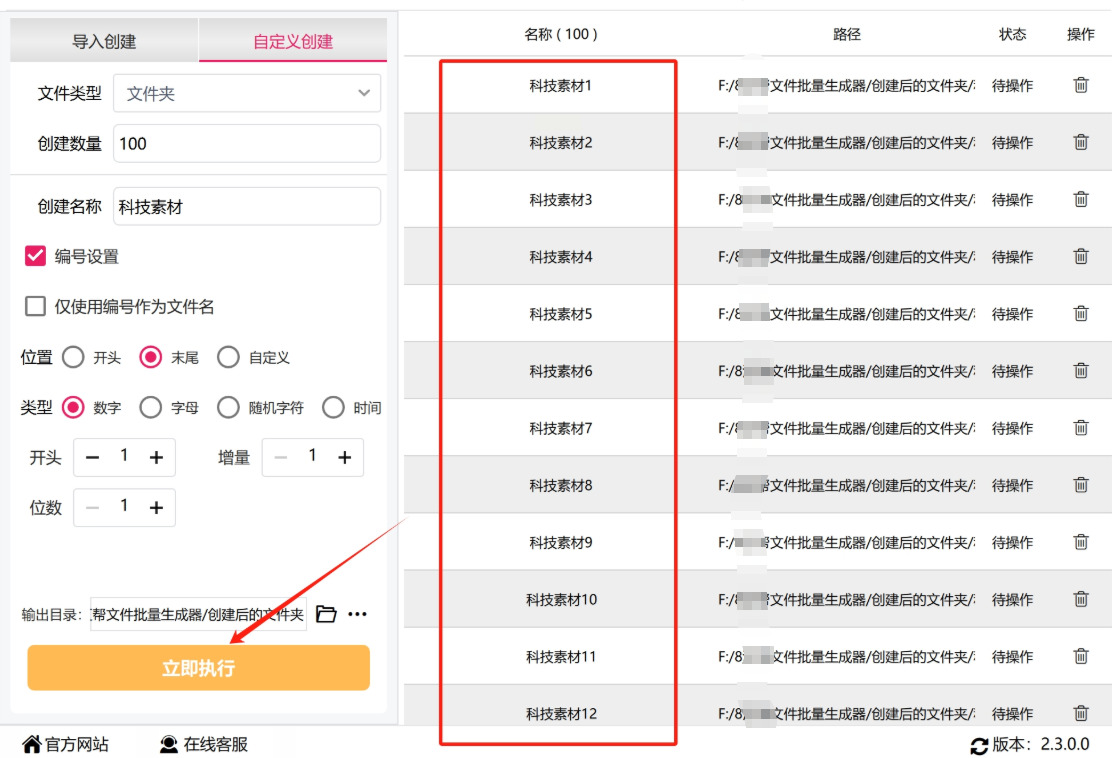Screen dimensions: 1112x758
Task: Uncheck the 编号设置 checkbox
Action: coord(36,256)
